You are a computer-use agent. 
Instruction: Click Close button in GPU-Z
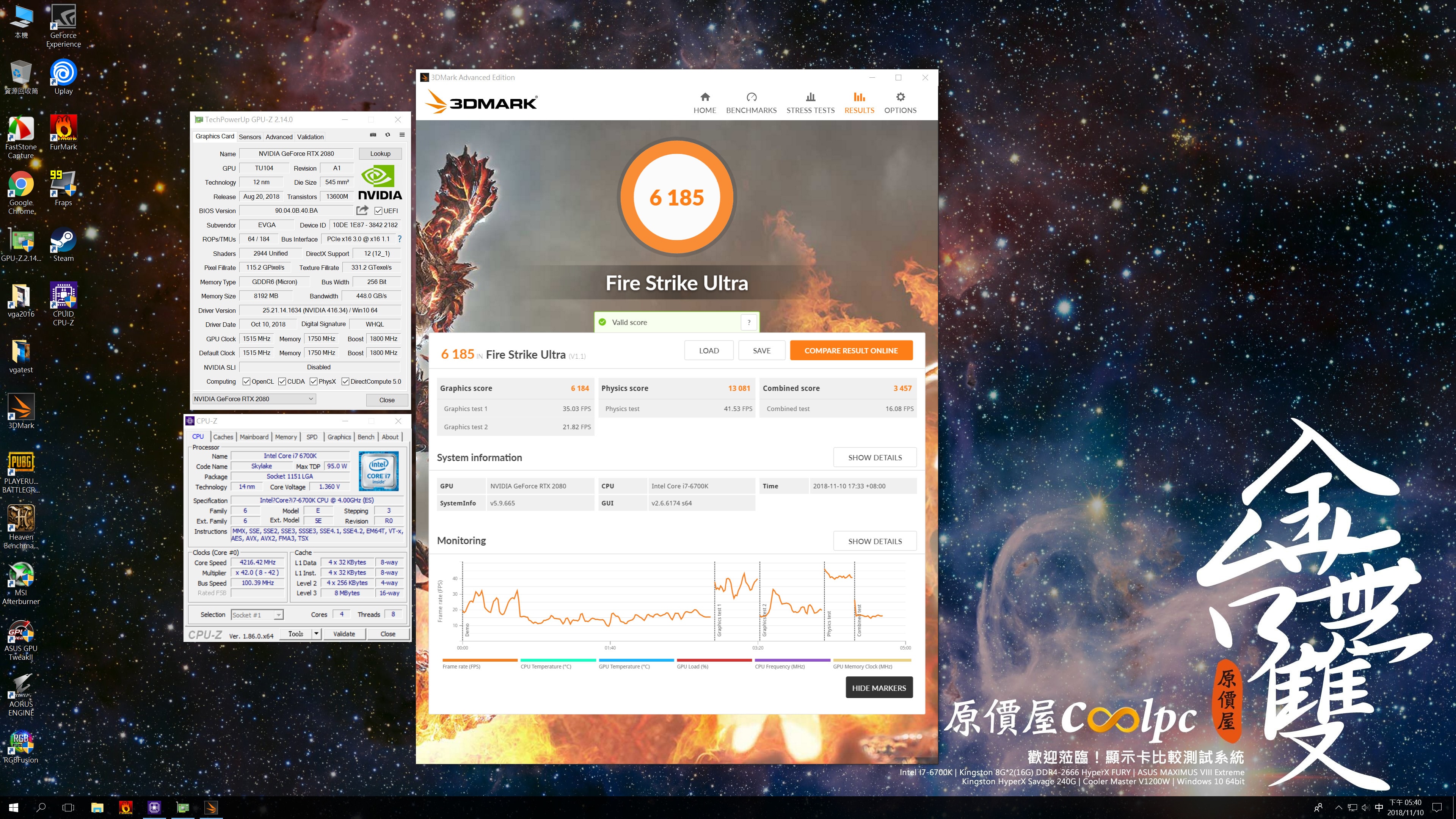[x=387, y=400]
